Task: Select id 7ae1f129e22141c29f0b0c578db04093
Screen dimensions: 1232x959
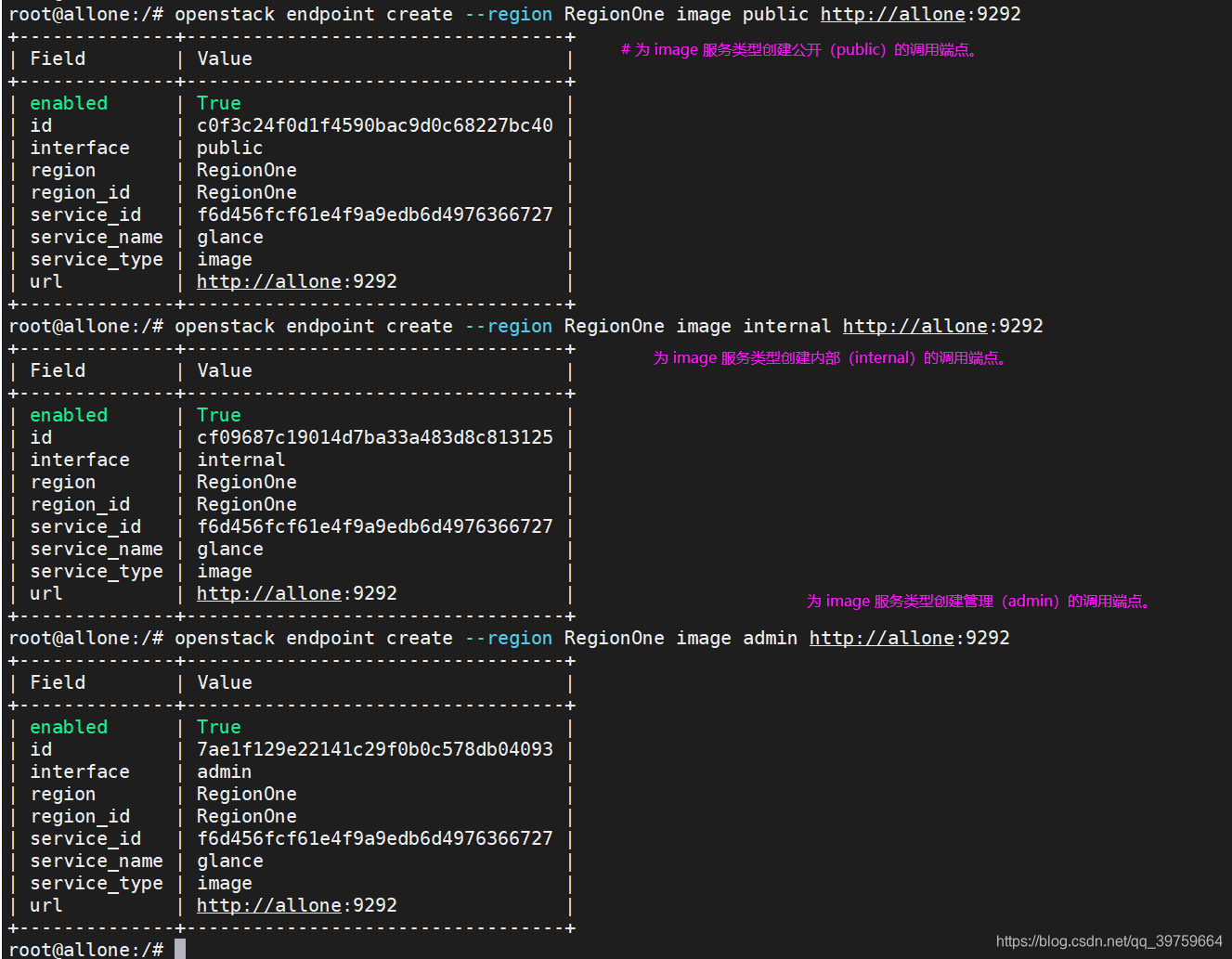Action: 375,750
